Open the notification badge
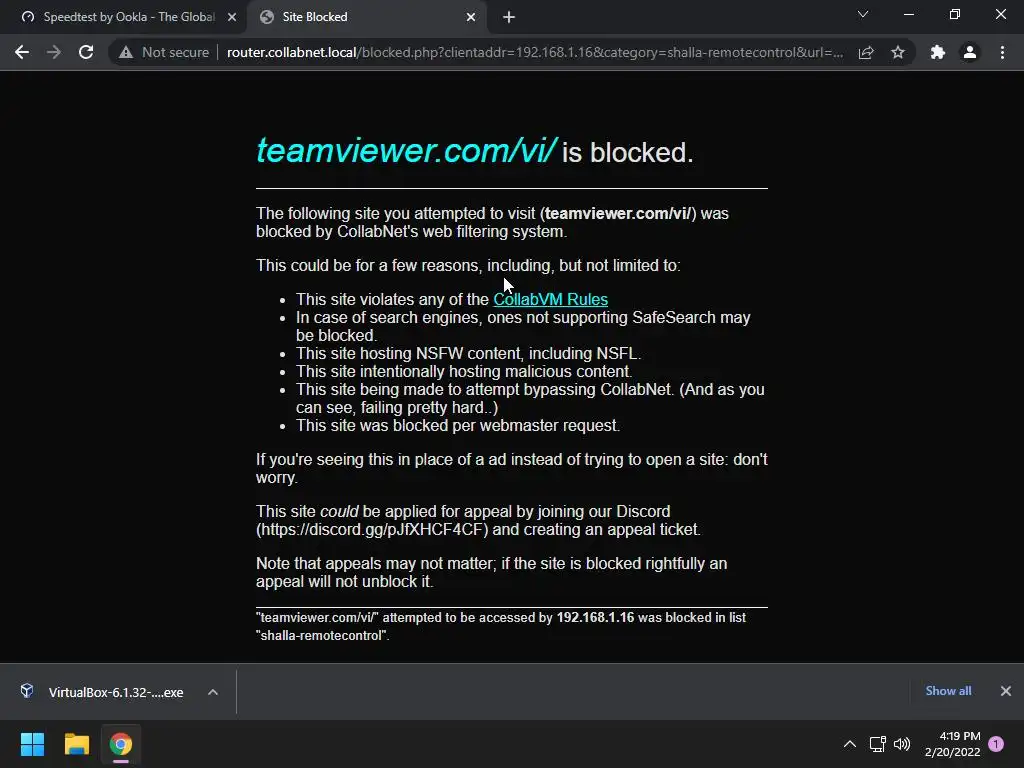 [996, 744]
